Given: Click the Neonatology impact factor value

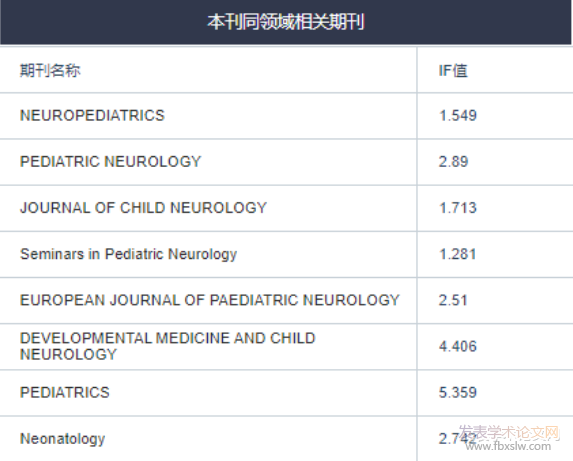Looking at the screenshot, I should pyautogui.click(x=458, y=439).
